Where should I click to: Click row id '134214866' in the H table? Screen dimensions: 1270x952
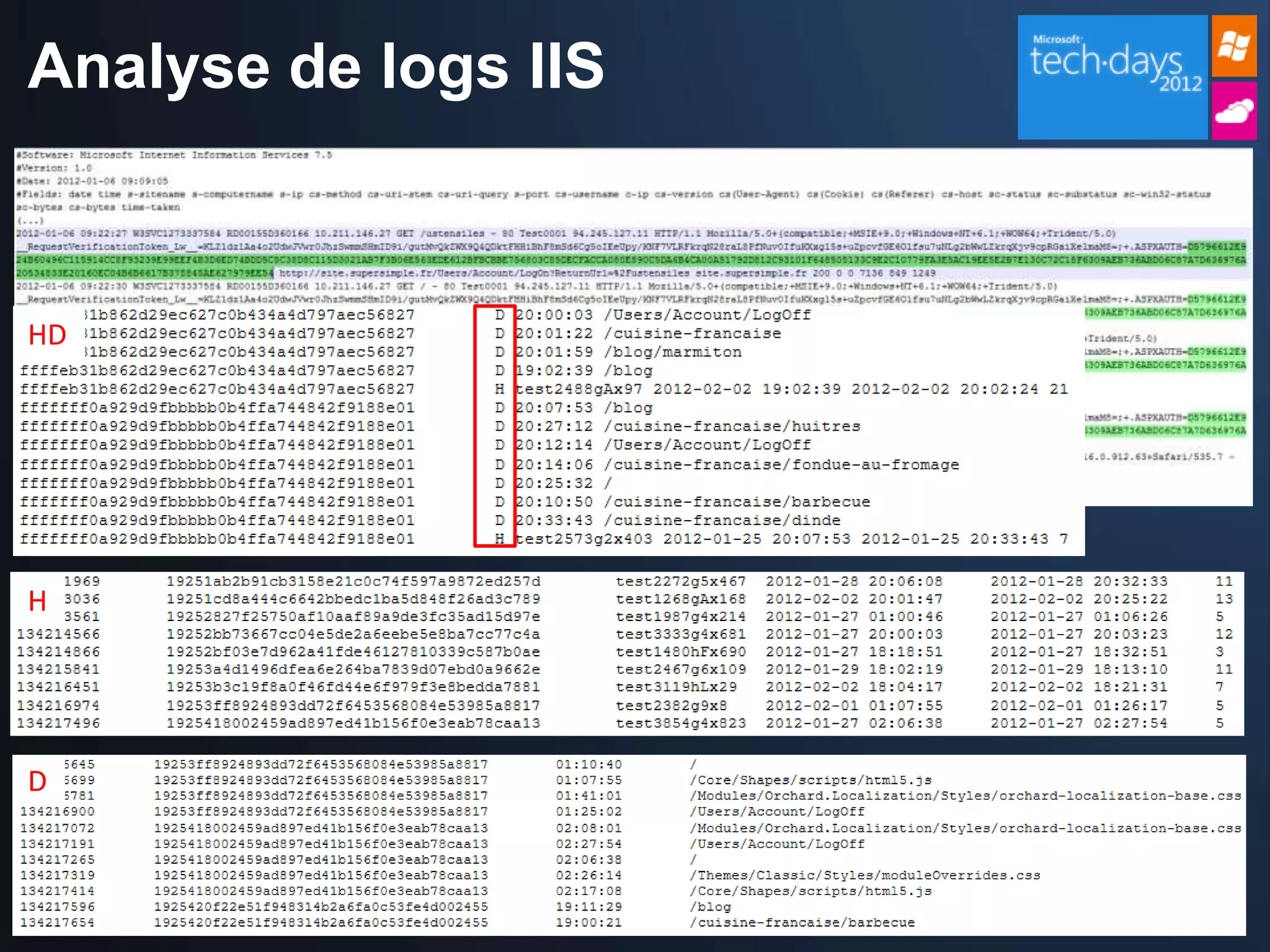(58, 652)
